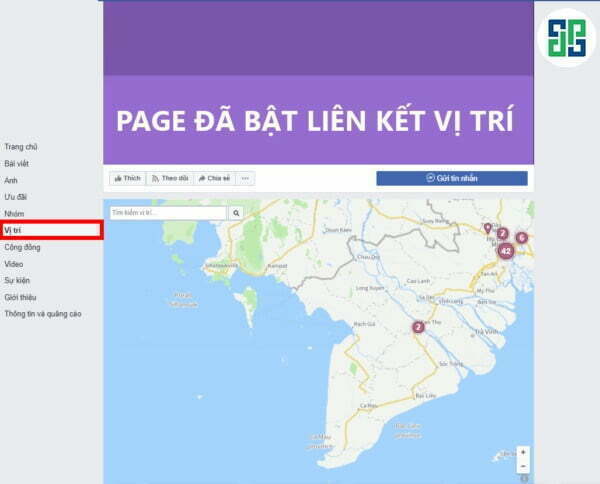The width and height of the screenshot is (600, 484).
Task: Zoom in the map with plus
Action: (x=523, y=452)
